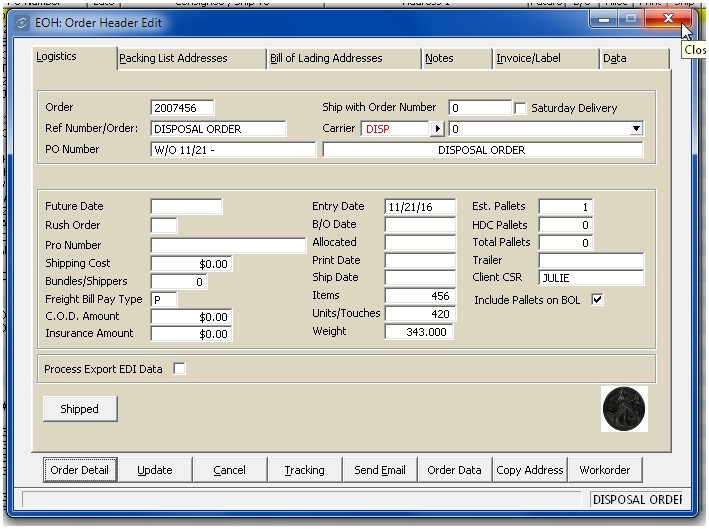Click the Rush Order field
709x529 pixels.
pyautogui.click(x=164, y=225)
